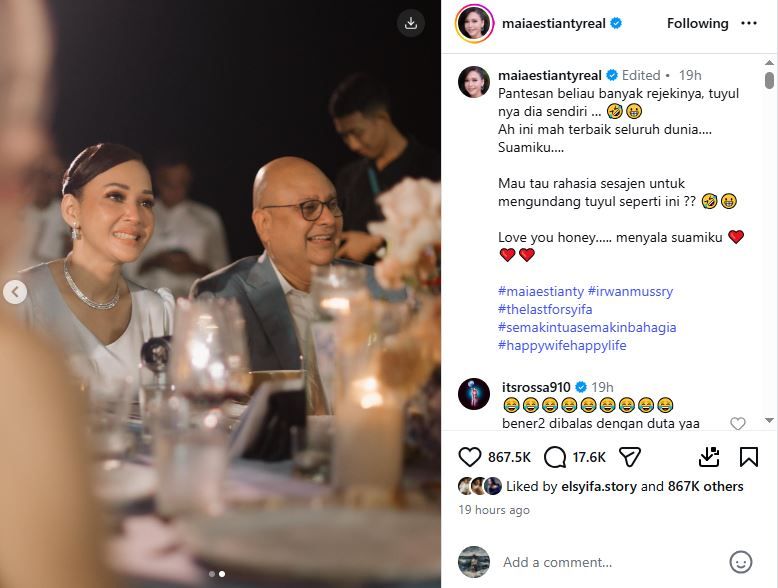Like the post with heart icon

pyautogui.click(x=469, y=457)
